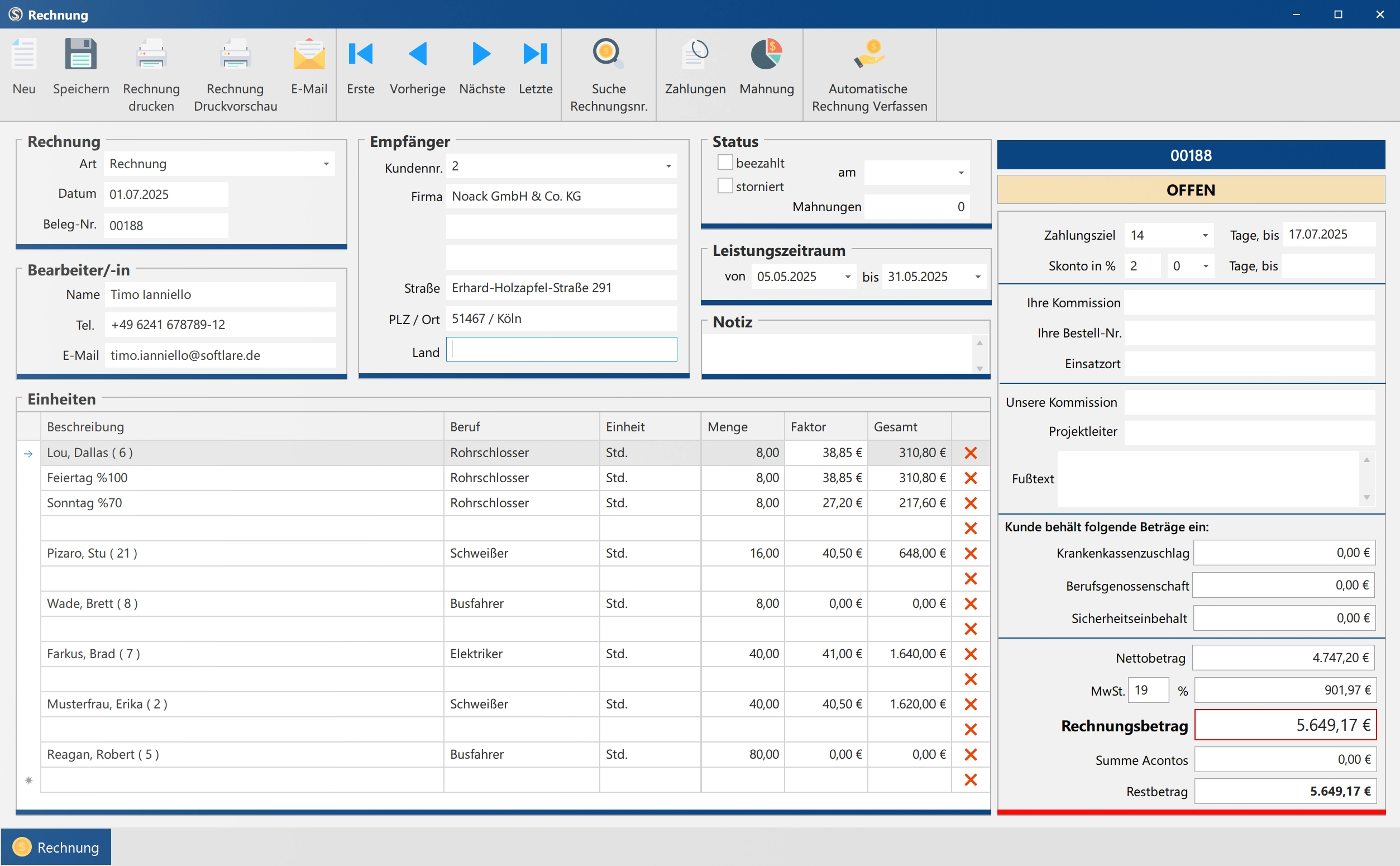This screenshot has height=866, width=1400.
Task: Tick the storniert checkbox
Action: pyautogui.click(x=725, y=186)
